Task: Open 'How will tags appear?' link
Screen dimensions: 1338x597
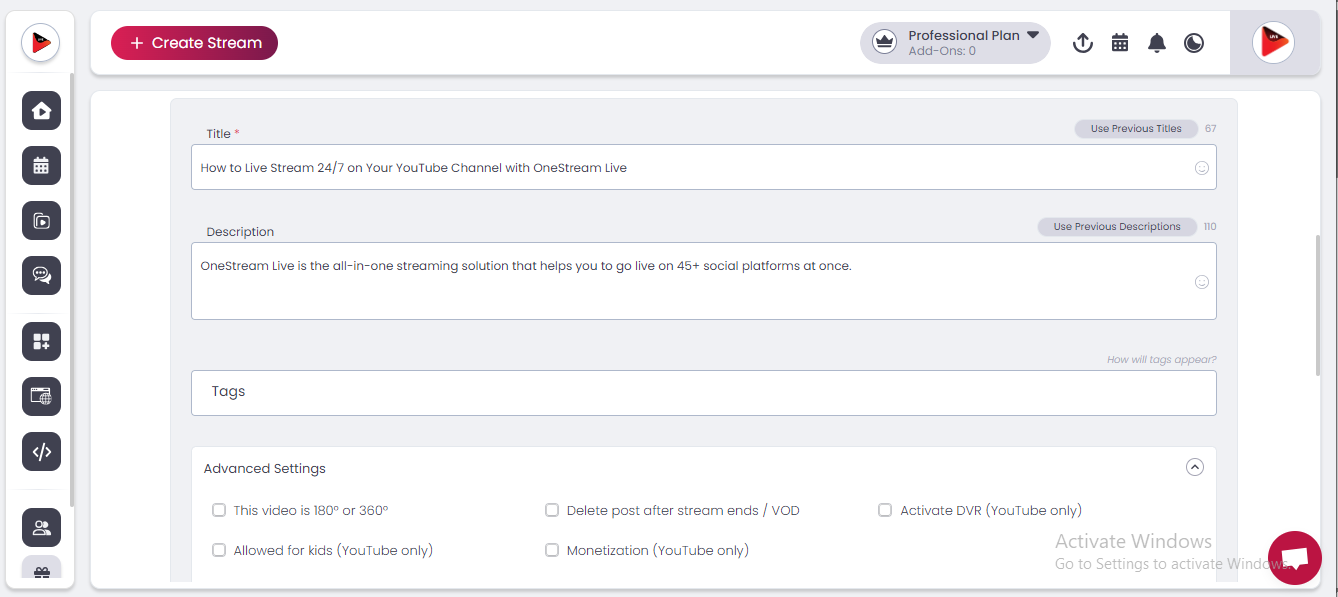Action: coord(1161,360)
